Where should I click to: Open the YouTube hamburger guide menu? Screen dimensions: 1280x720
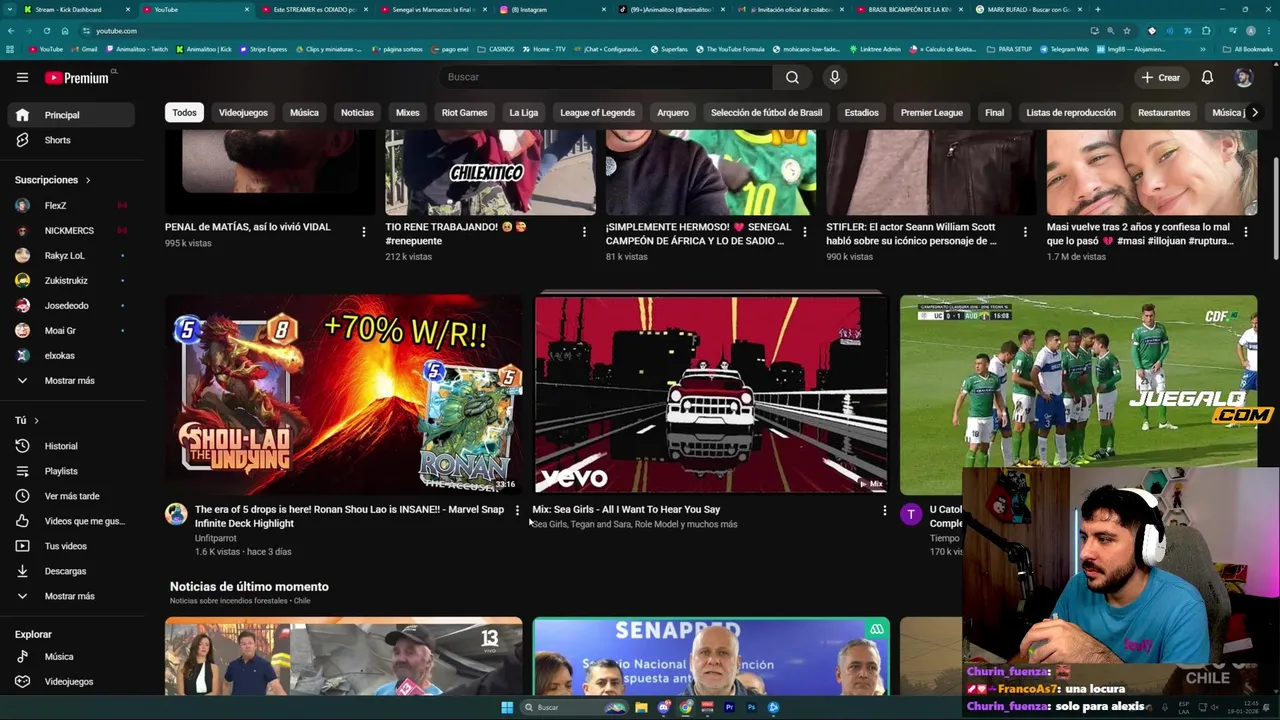pyautogui.click(x=22, y=77)
